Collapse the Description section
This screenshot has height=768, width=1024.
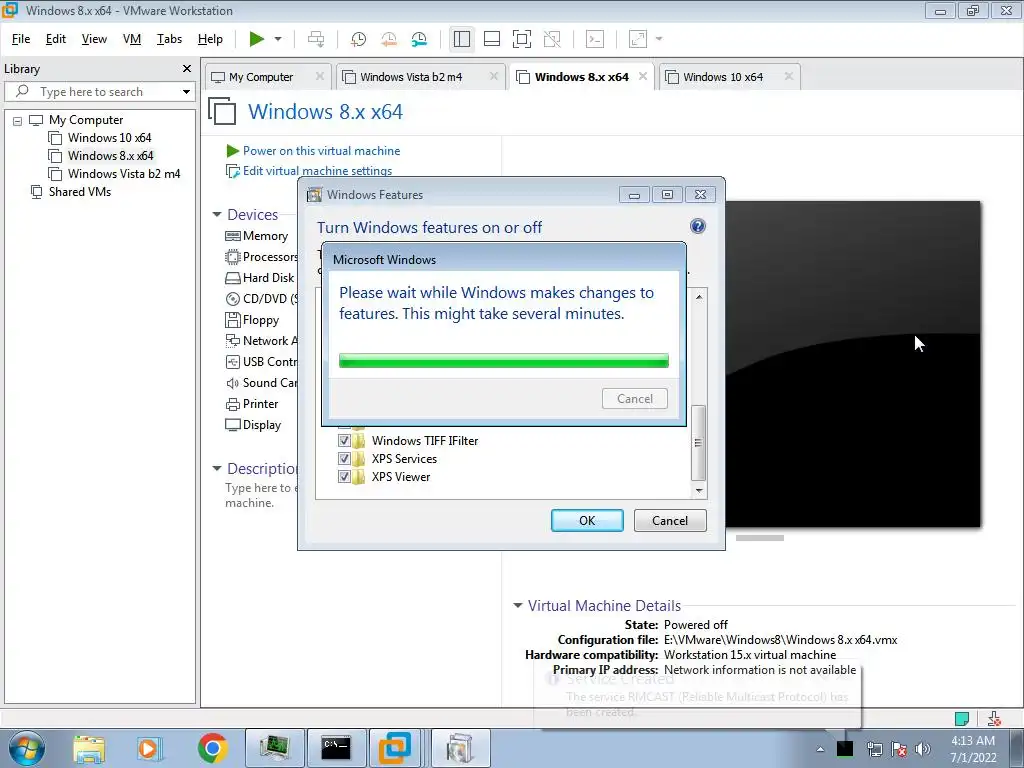217,468
